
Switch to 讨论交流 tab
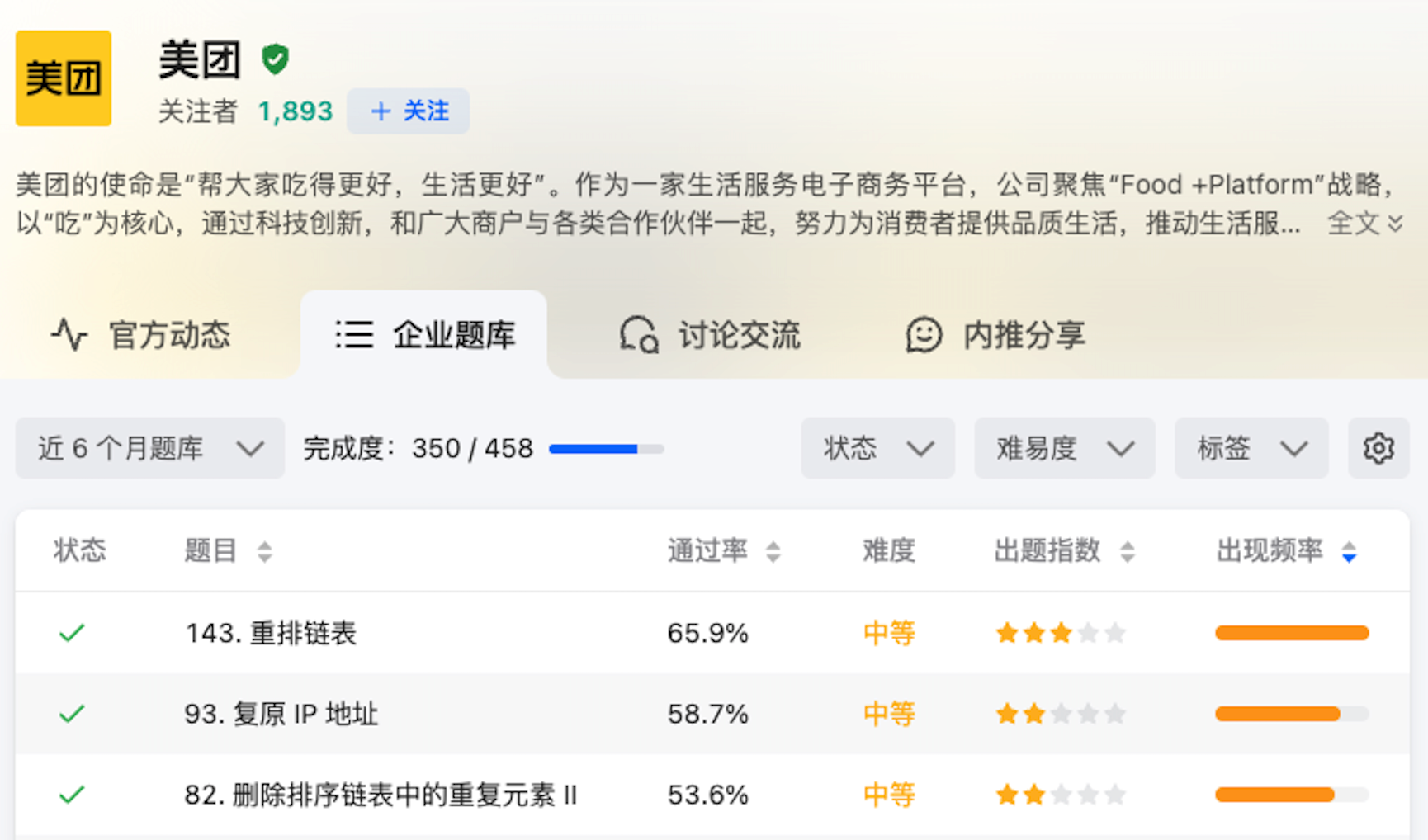(710, 335)
